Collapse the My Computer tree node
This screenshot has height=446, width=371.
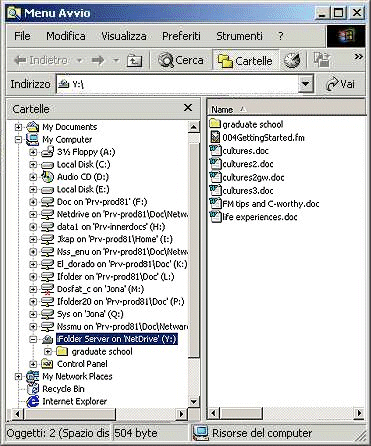click(x=18, y=140)
